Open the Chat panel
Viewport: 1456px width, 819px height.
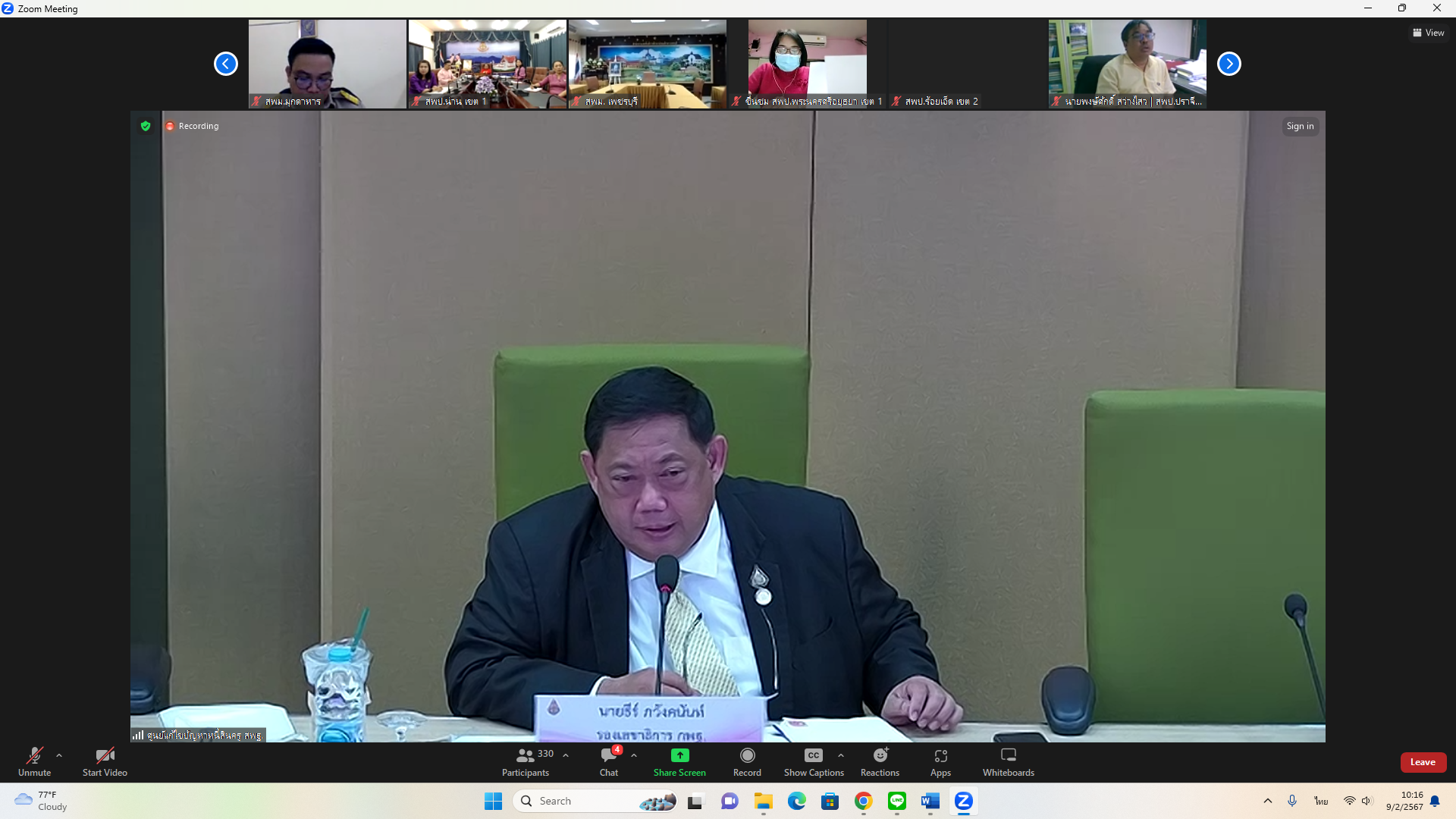click(609, 761)
